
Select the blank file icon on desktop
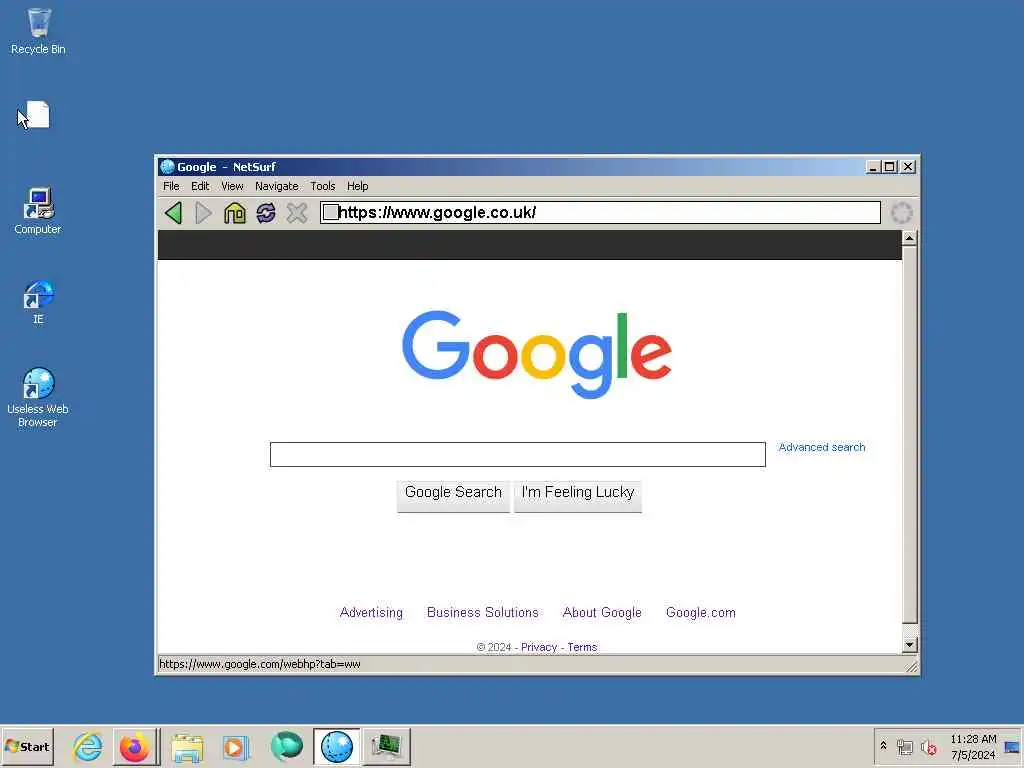(37, 115)
